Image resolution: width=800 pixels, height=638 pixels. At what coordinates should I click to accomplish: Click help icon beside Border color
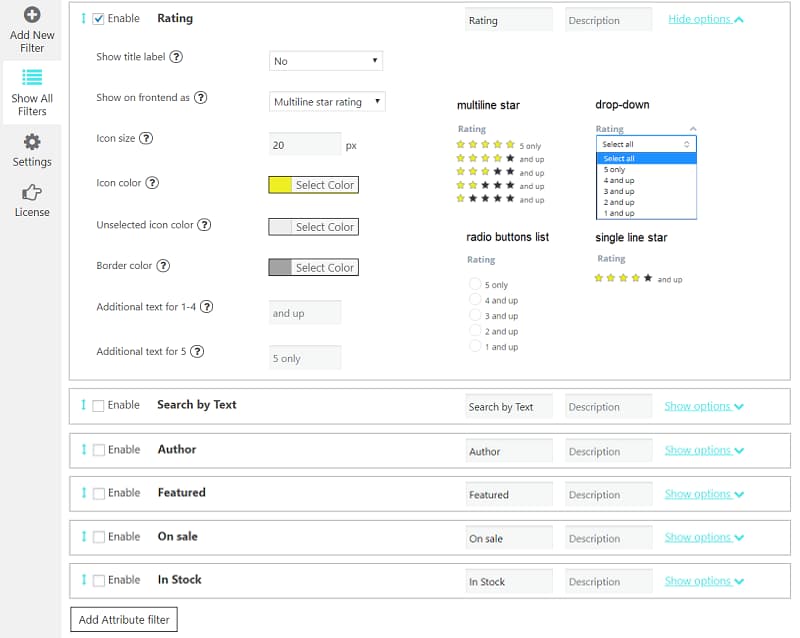pyautogui.click(x=163, y=265)
